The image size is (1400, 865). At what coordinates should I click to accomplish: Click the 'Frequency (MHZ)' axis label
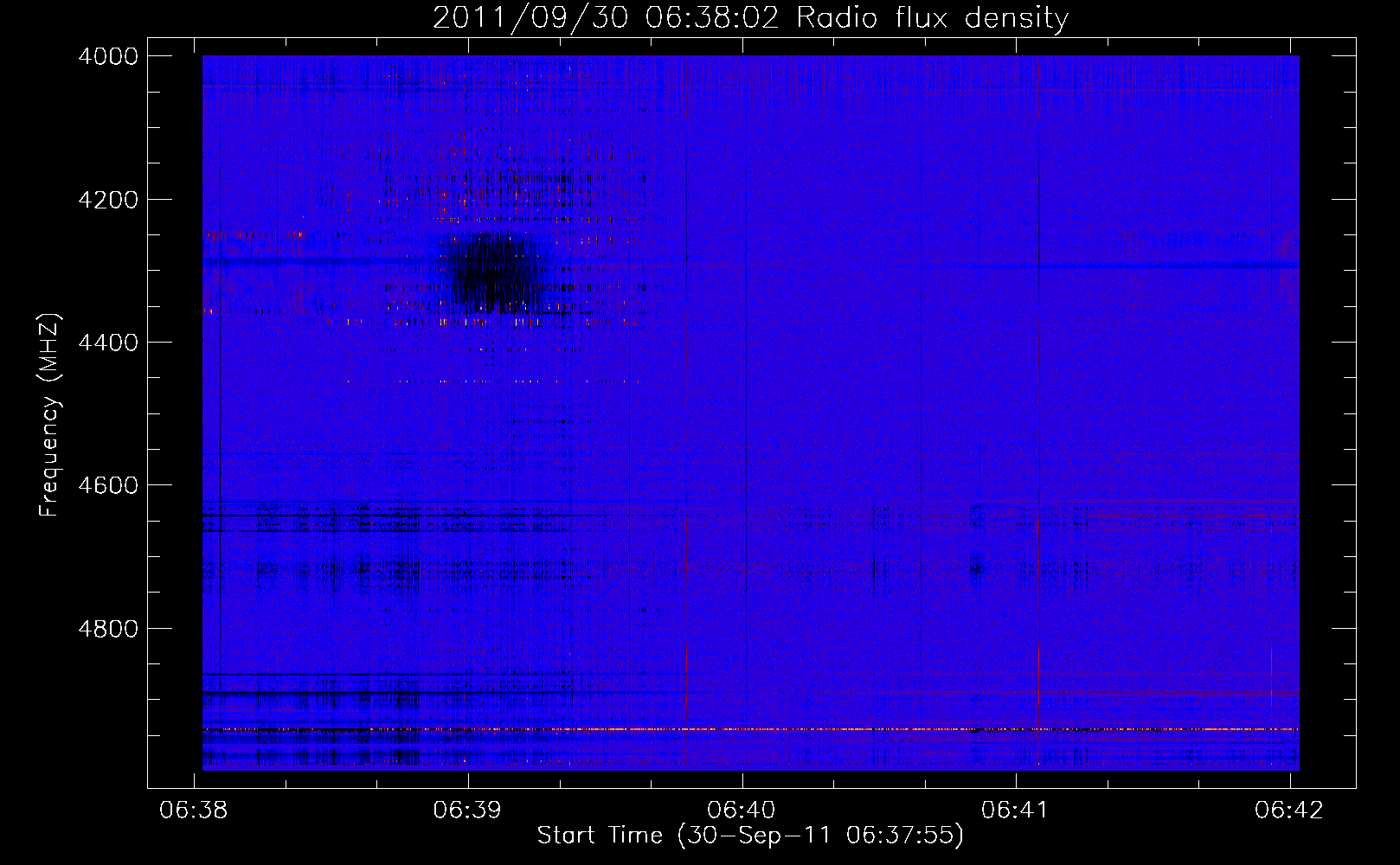pyautogui.click(x=49, y=415)
